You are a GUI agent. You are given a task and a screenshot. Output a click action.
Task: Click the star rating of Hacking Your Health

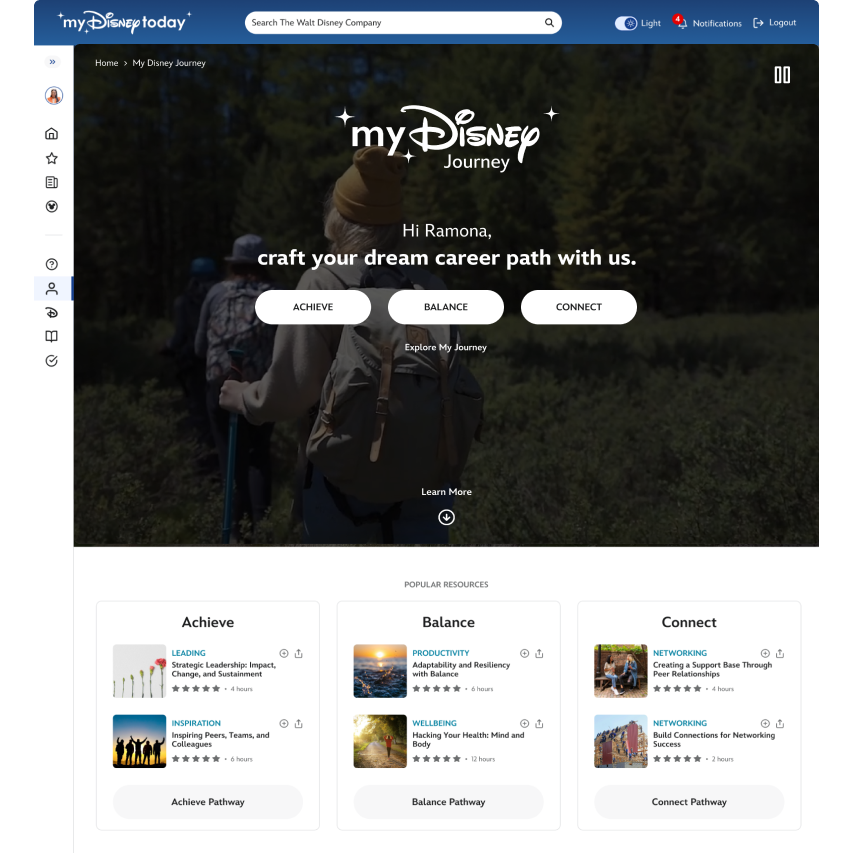coord(436,759)
